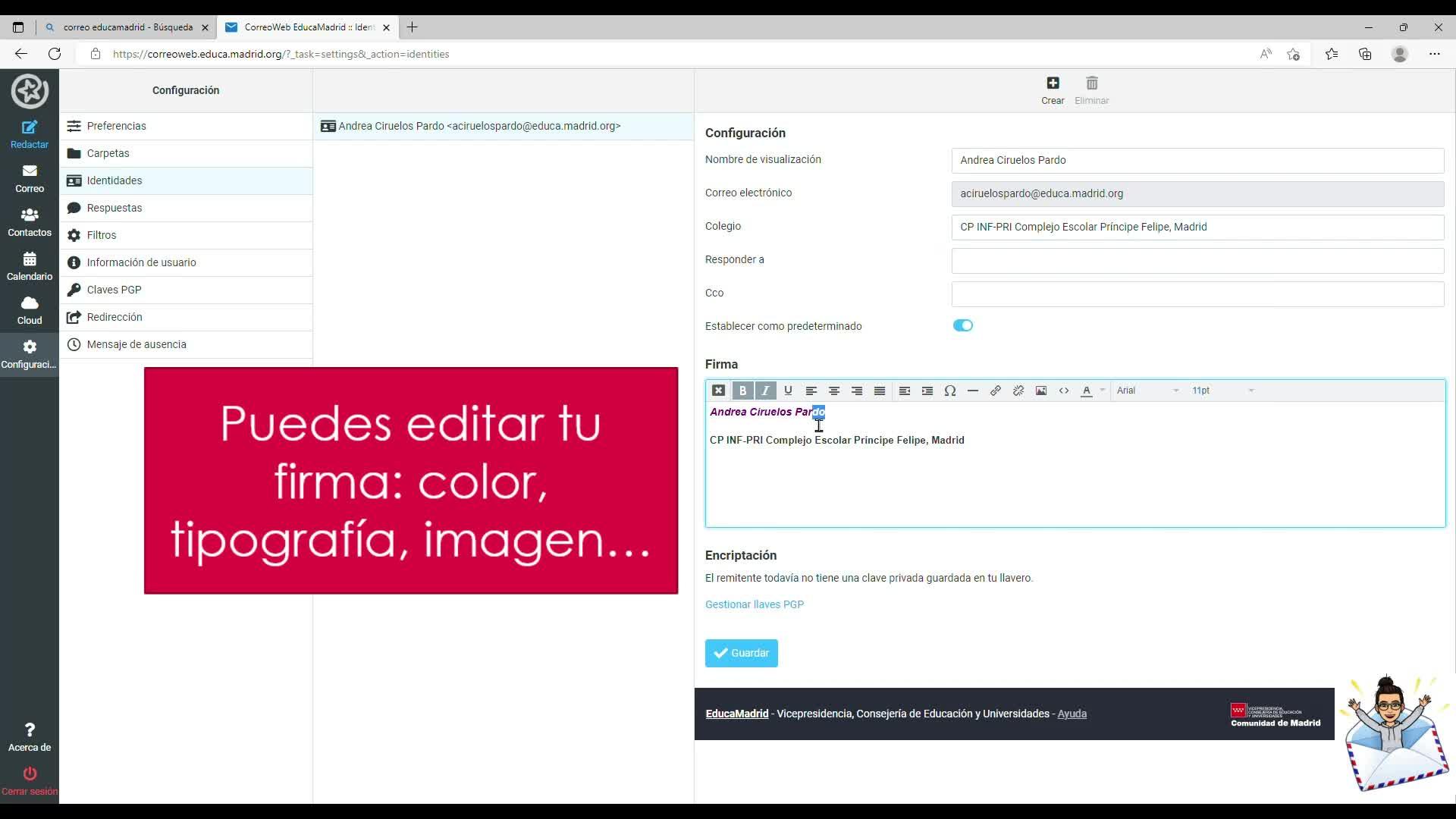Toggle italic formatting in signature editor
This screenshot has height=819, width=1456.
pyautogui.click(x=765, y=391)
